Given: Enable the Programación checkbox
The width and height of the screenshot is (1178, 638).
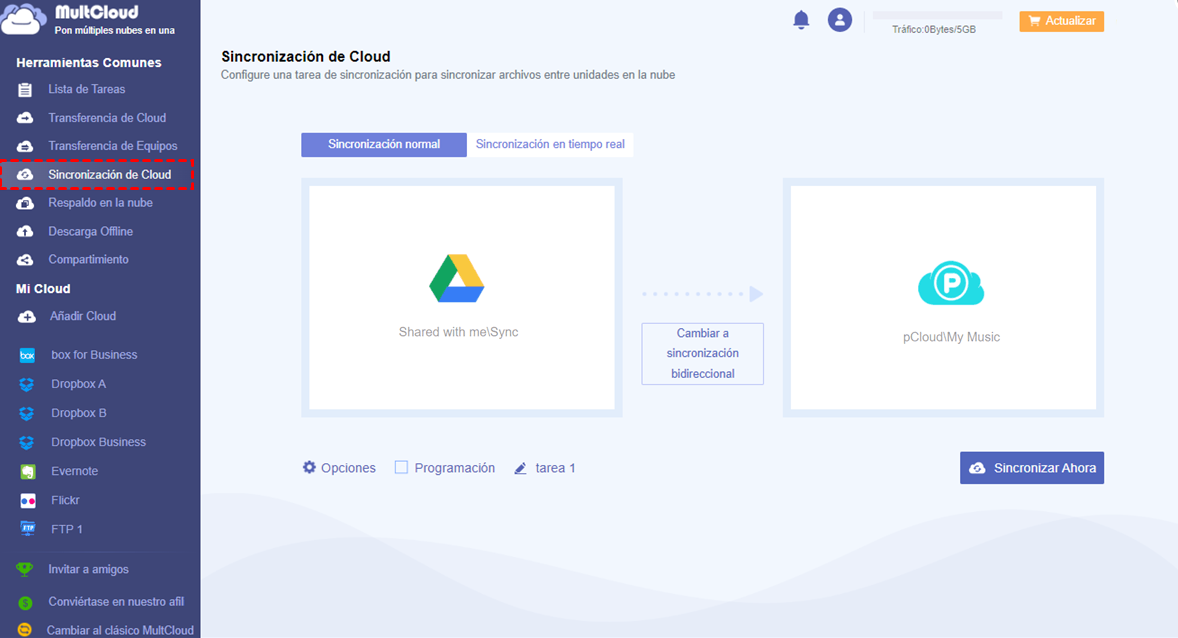Looking at the screenshot, I should pyautogui.click(x=401, y=467).
